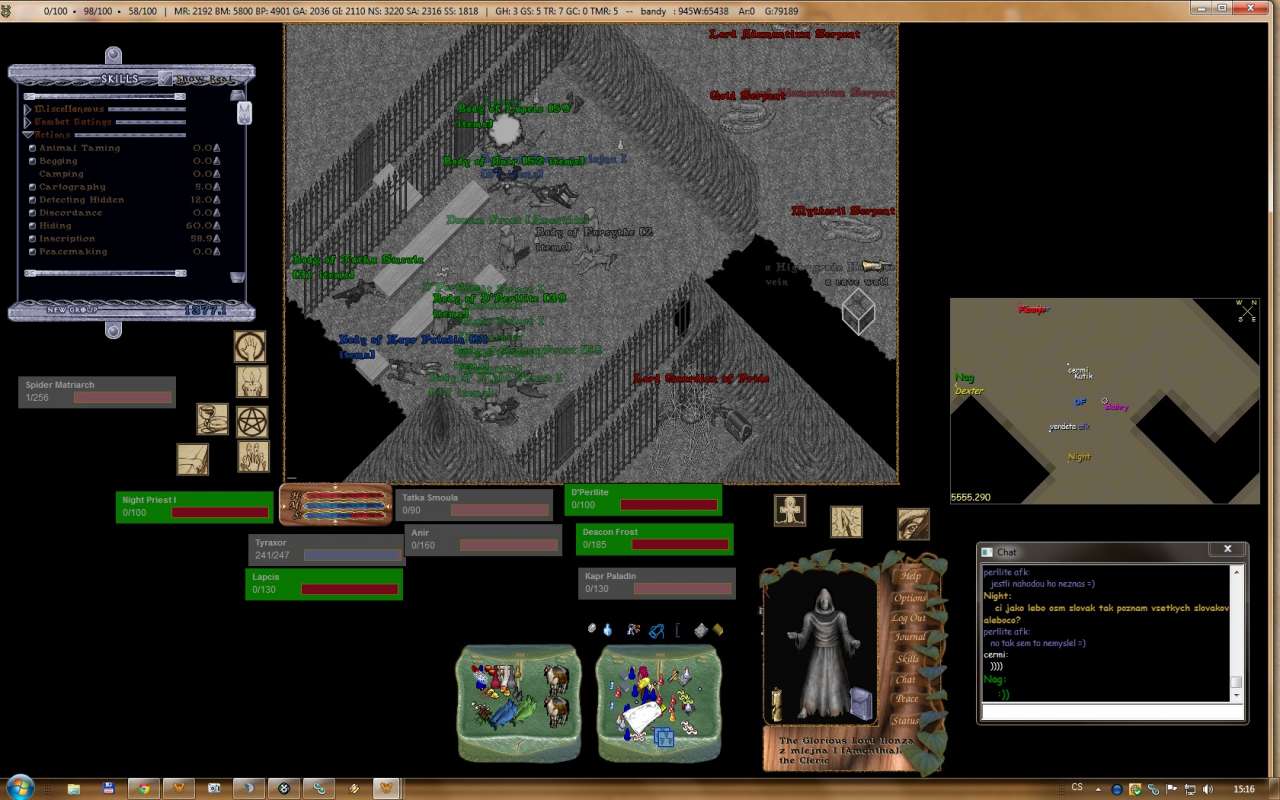Open the Journal from the paperdoll menu
Screen dimensions: 1280x800
point(909,637)
